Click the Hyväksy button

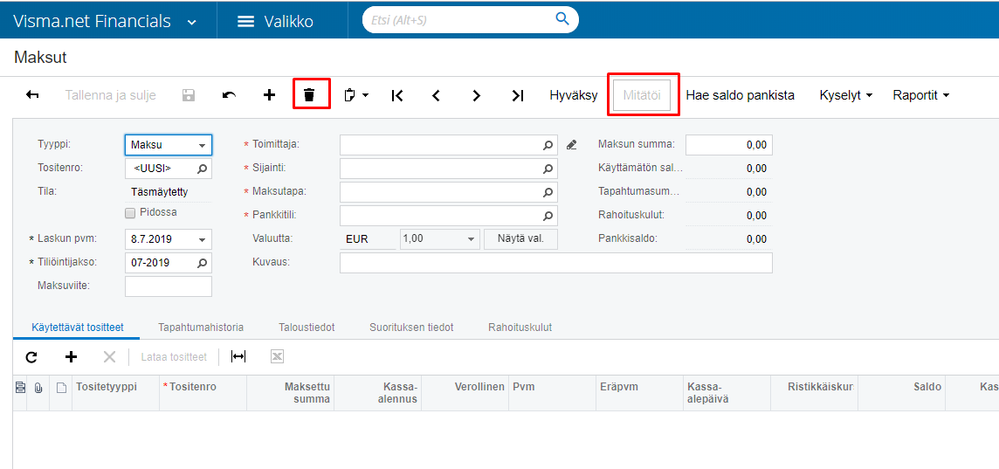[x=573, y=96]
